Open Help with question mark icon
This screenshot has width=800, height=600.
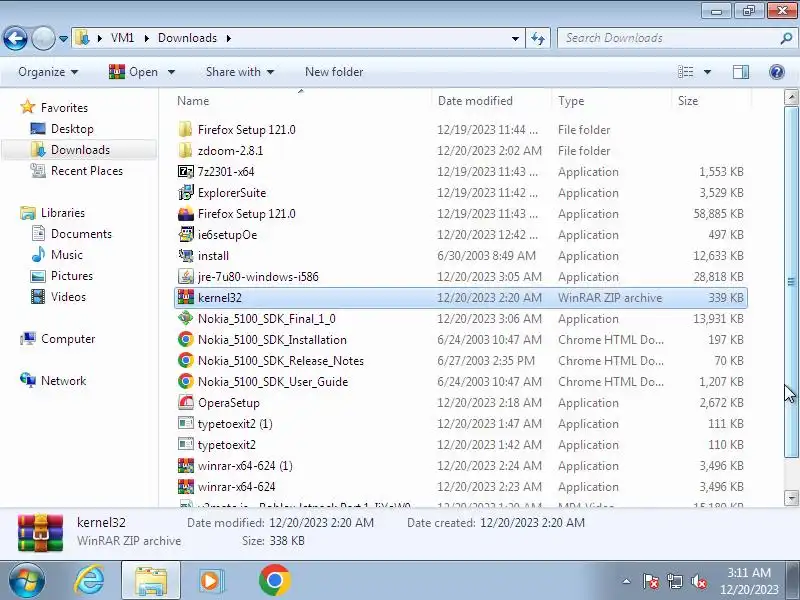[x=777, y=72]
